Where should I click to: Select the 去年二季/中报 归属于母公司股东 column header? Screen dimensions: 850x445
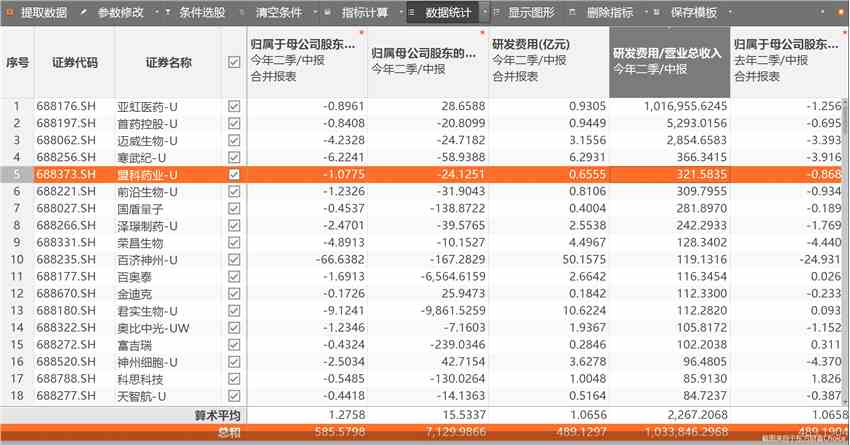[789, 62]
